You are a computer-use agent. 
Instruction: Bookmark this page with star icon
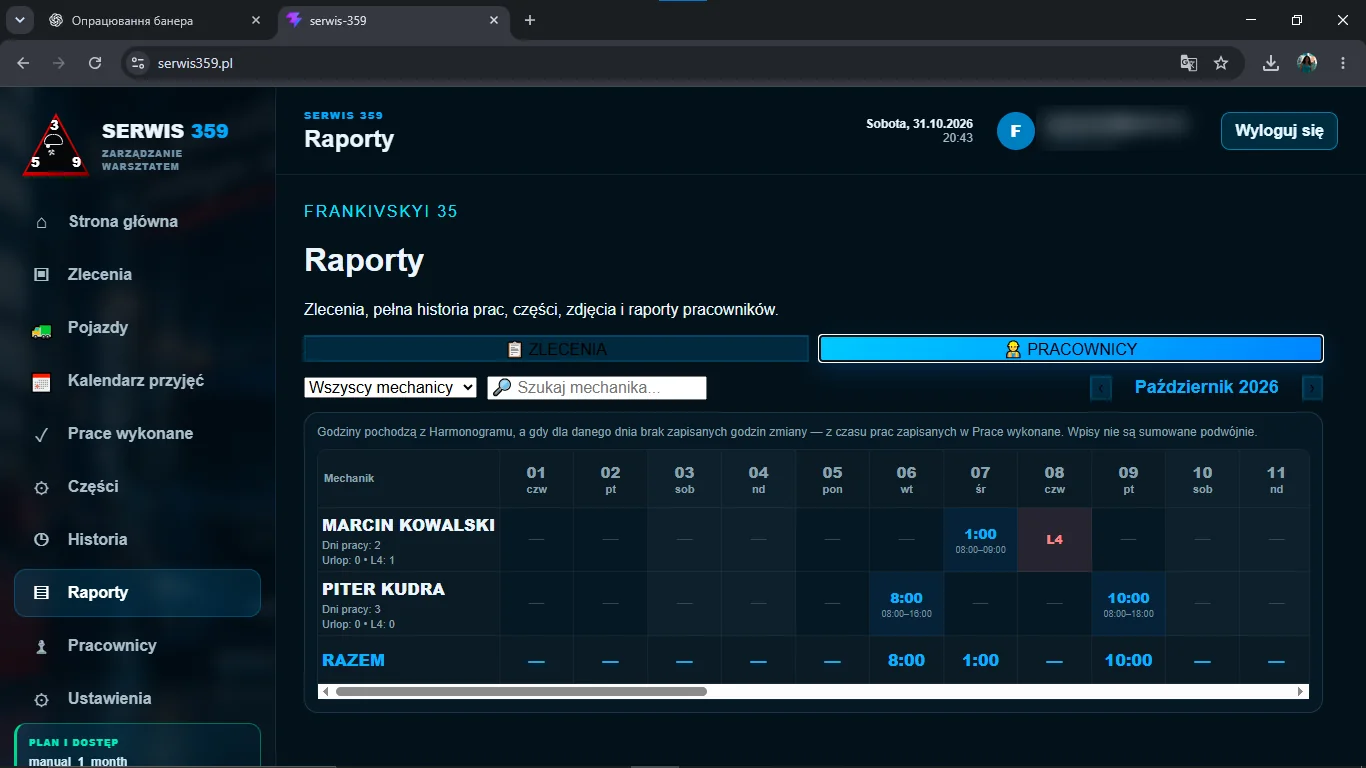tap(1221, 63)
